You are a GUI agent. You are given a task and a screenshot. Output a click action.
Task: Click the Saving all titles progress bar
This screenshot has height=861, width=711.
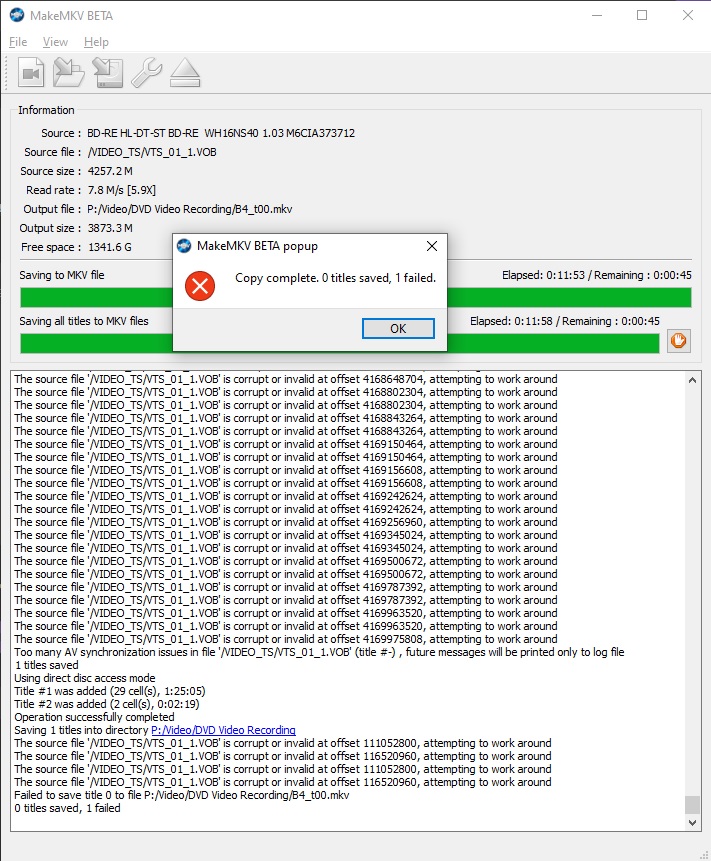point(340,344)
